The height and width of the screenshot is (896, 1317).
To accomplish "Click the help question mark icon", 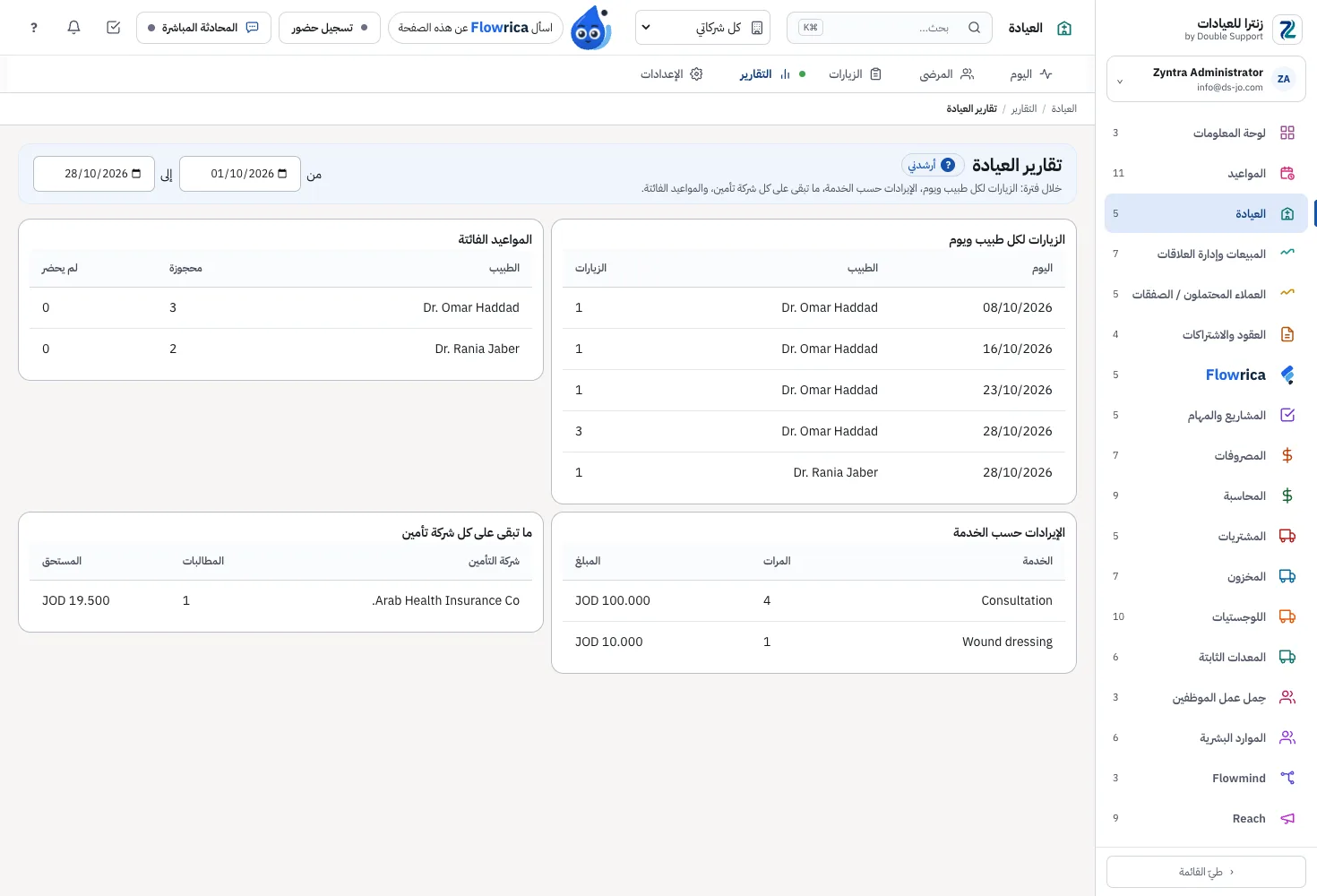I will pos(34,28).
